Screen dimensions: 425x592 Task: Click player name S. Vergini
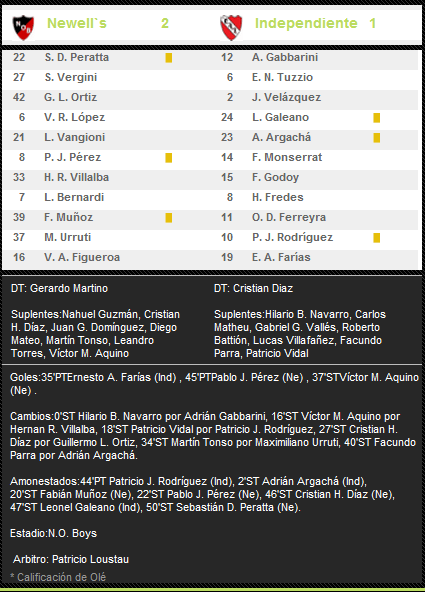[x=71, y=77]
